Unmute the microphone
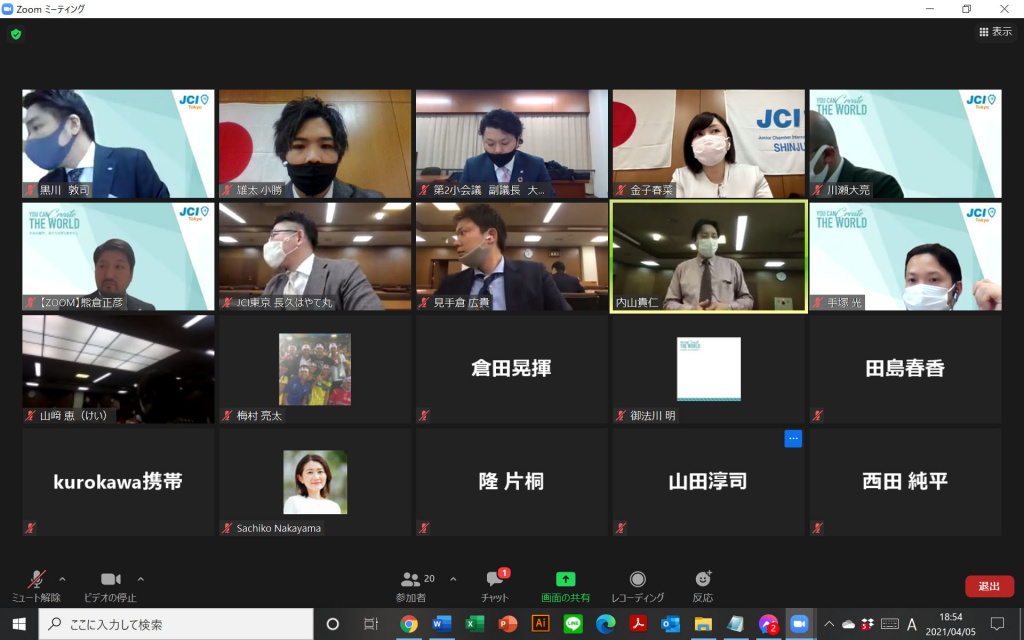Image resolution: width=1024 pixels, height=640 pixels. (36, 585)
